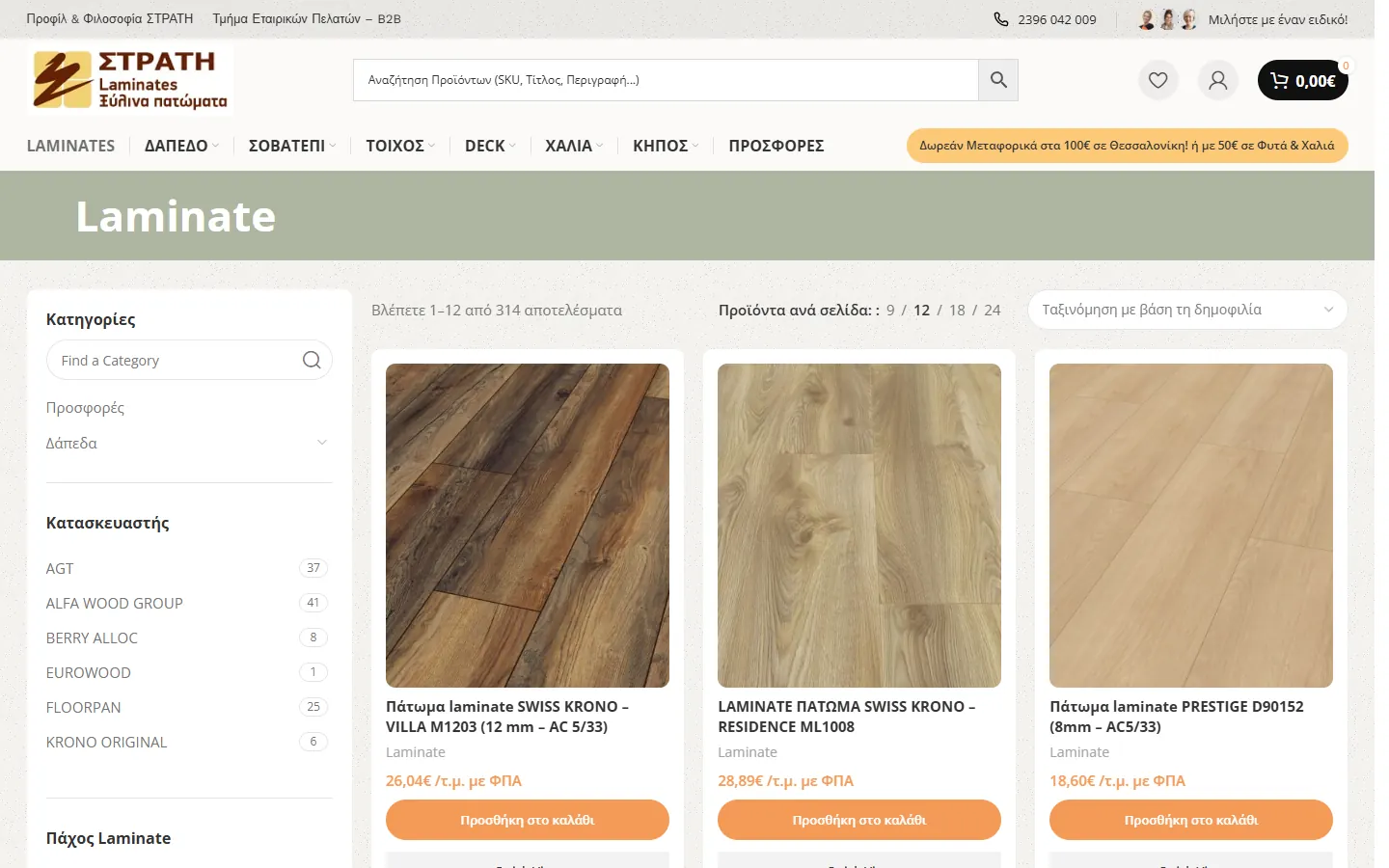Screen dimensions: 1389x868
Task: Open the sort by popularity dropdown
Action: (x=1187, y=310)
